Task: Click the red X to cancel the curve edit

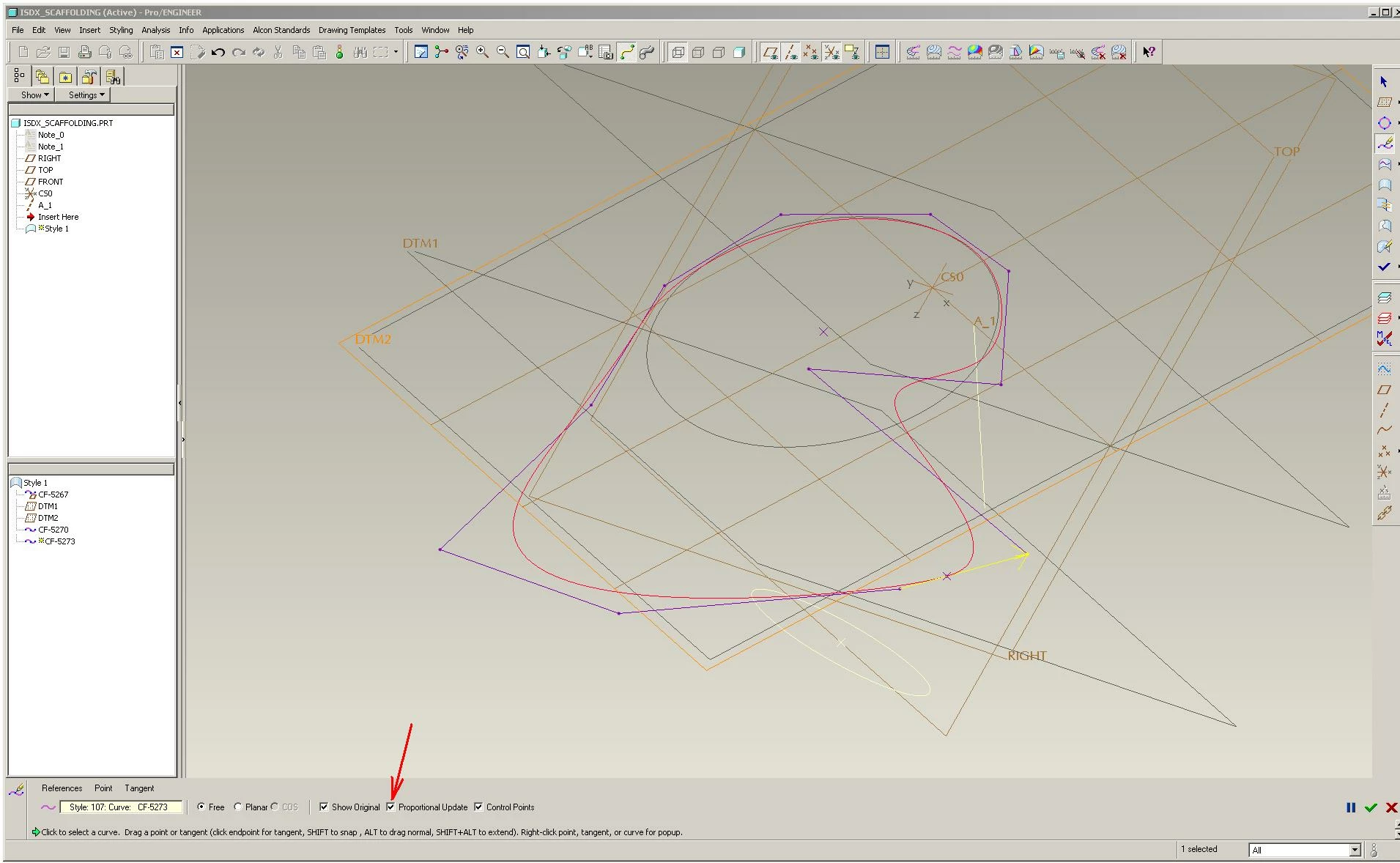Action: (1391, 807)
